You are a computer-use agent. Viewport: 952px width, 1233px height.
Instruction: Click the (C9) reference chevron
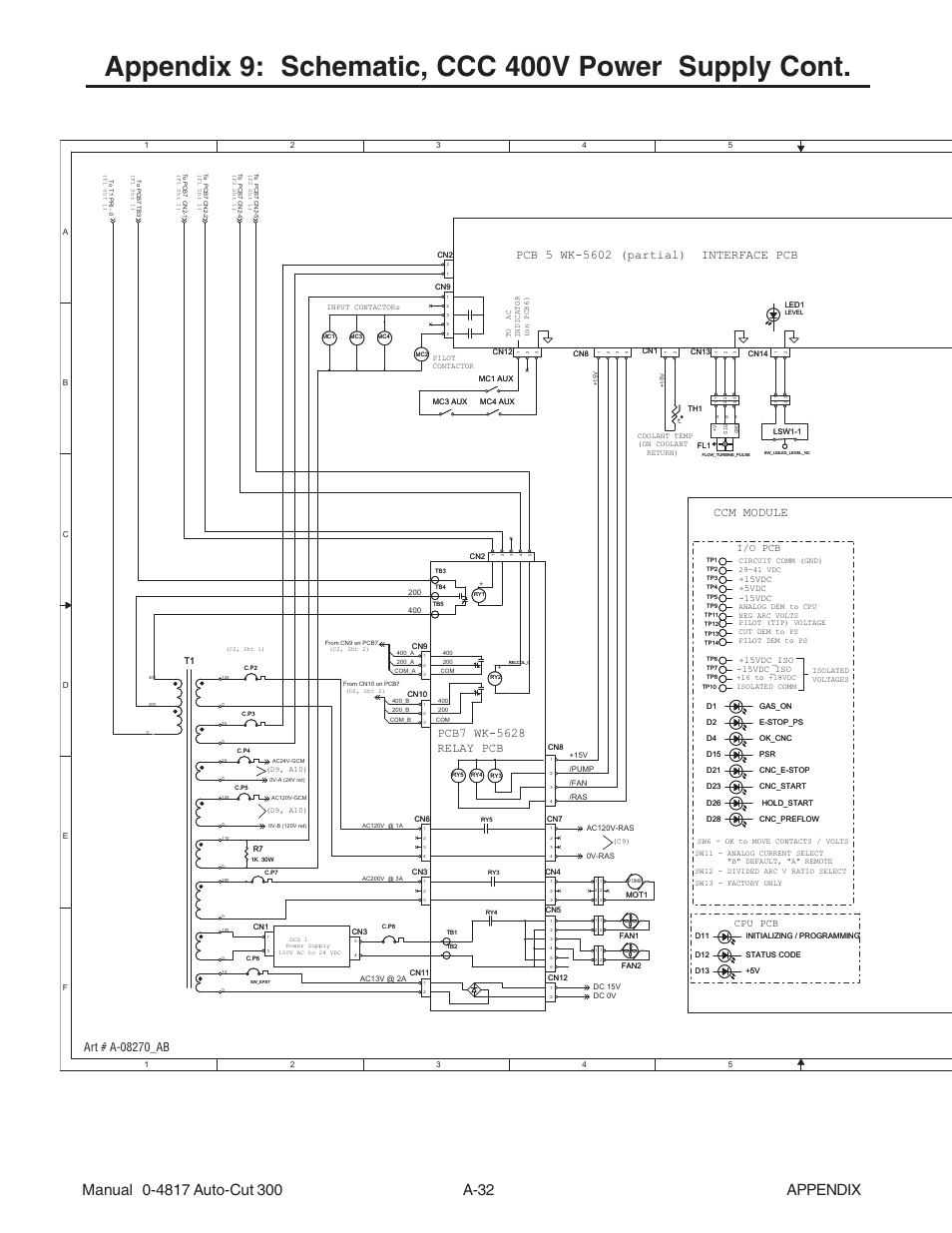608,842
